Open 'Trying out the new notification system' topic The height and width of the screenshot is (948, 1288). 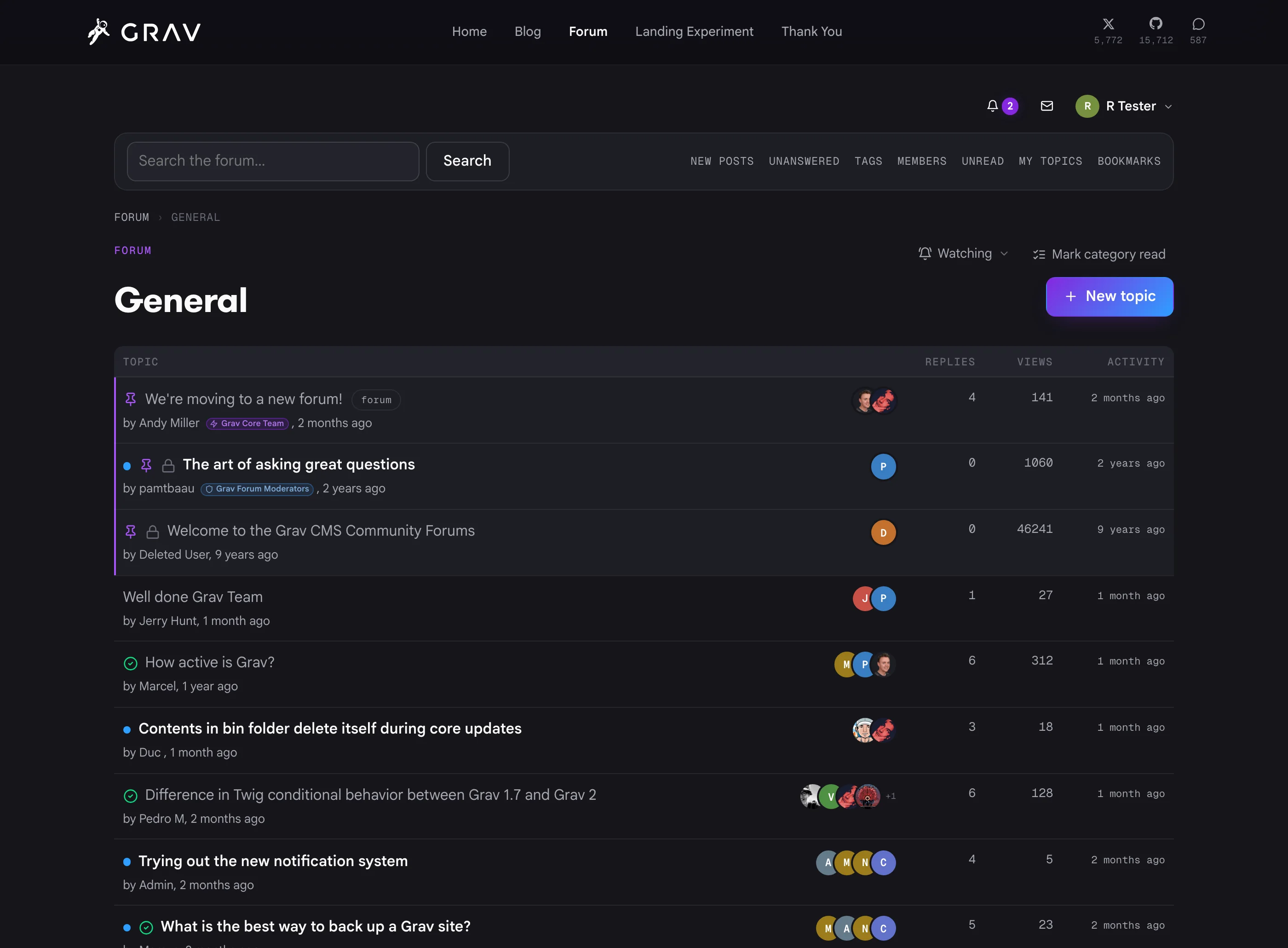(x=273, y=861)
